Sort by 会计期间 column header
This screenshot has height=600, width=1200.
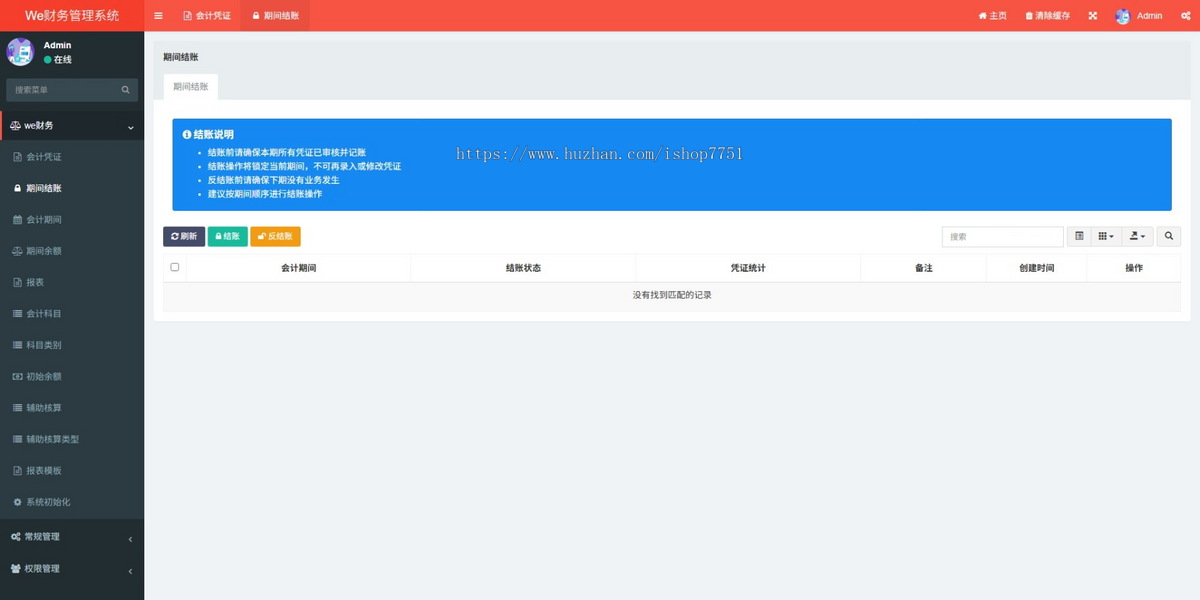[x=299, y=268]
